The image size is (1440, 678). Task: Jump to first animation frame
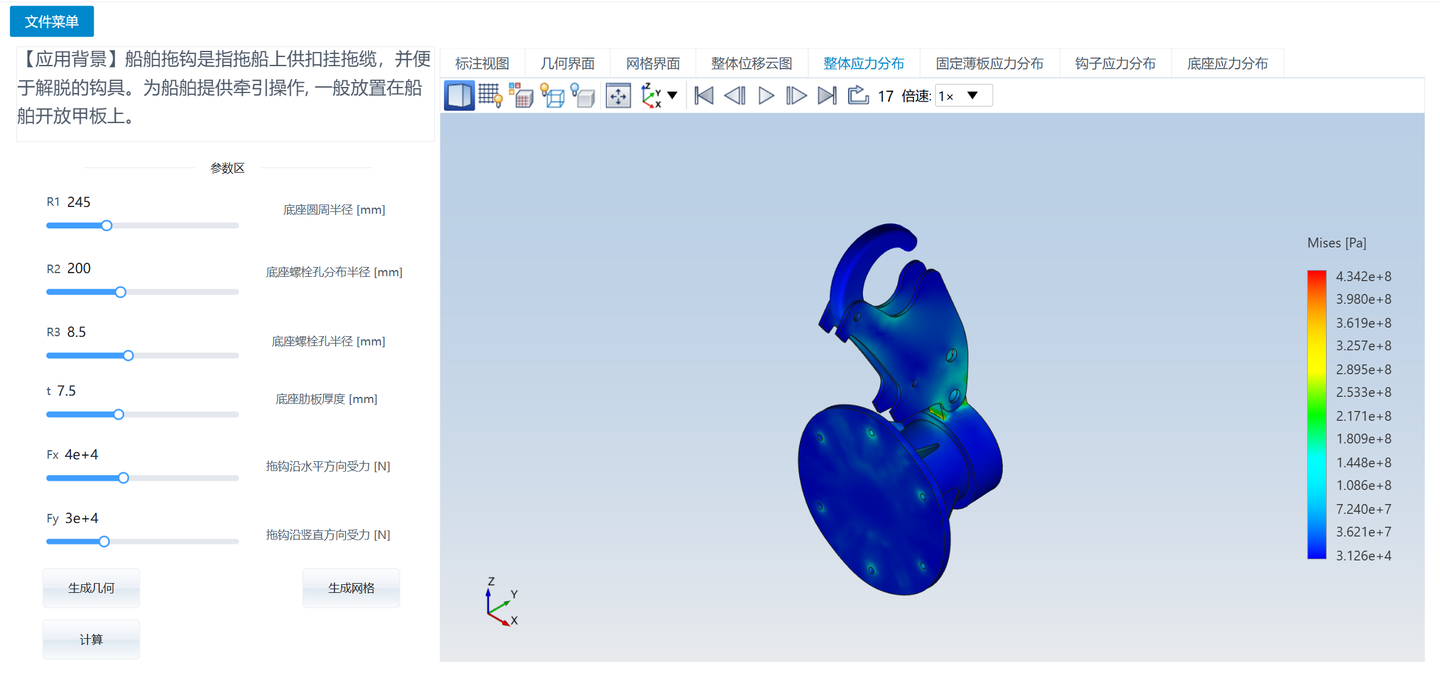(x=704, y=96)
